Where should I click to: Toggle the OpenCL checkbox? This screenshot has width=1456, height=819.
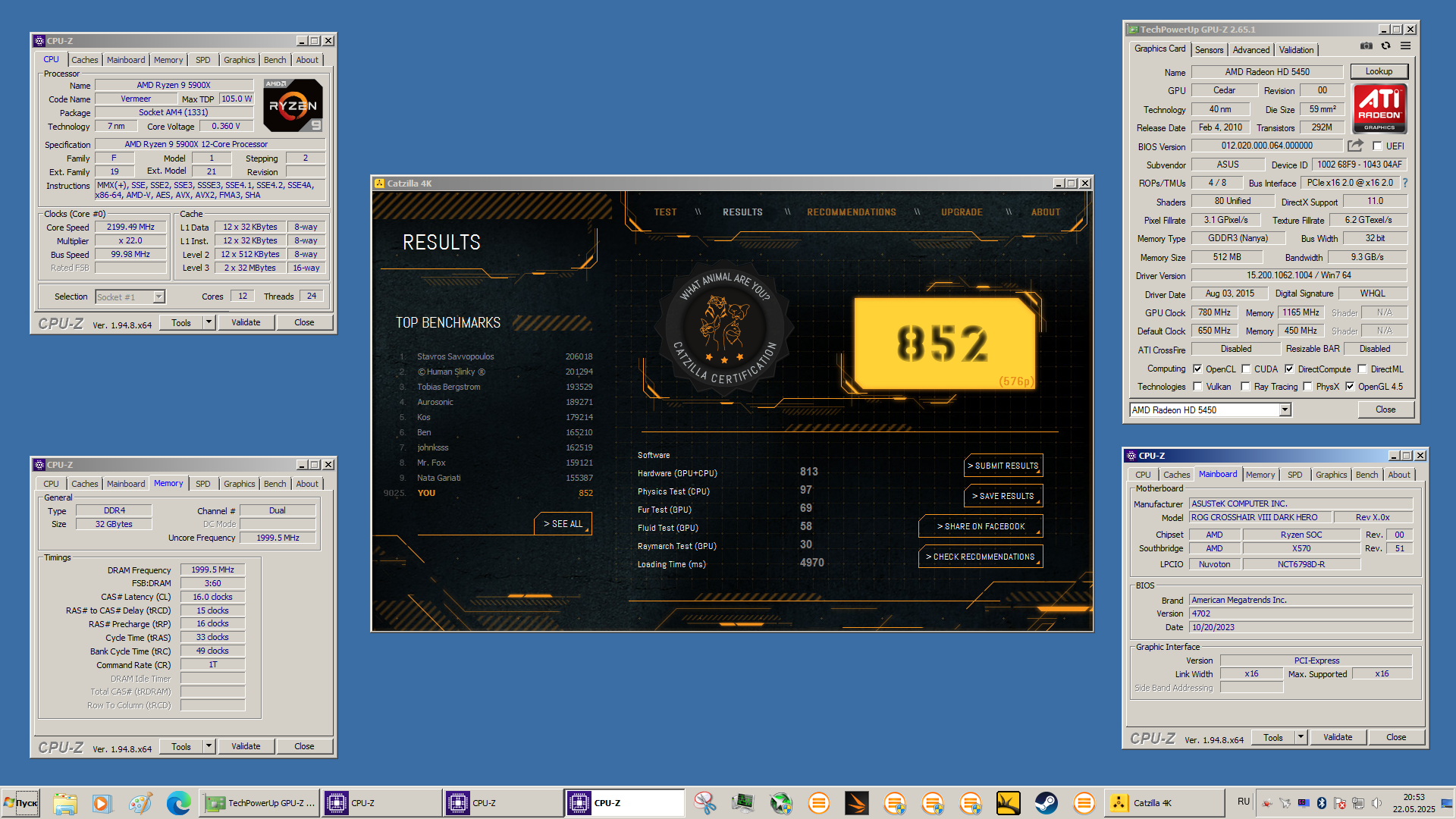1197,369
